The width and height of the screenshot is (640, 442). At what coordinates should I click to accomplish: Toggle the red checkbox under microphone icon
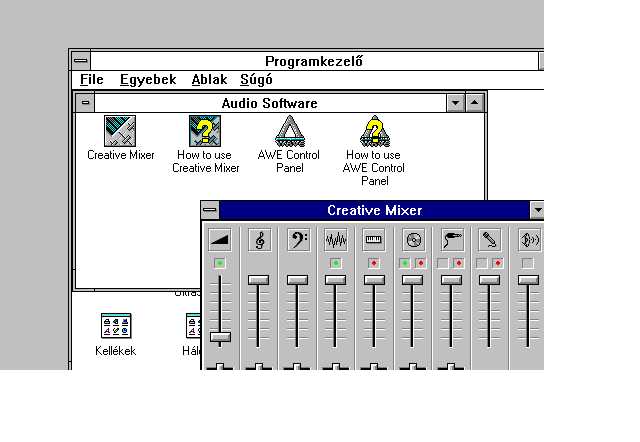coord(498,263)
